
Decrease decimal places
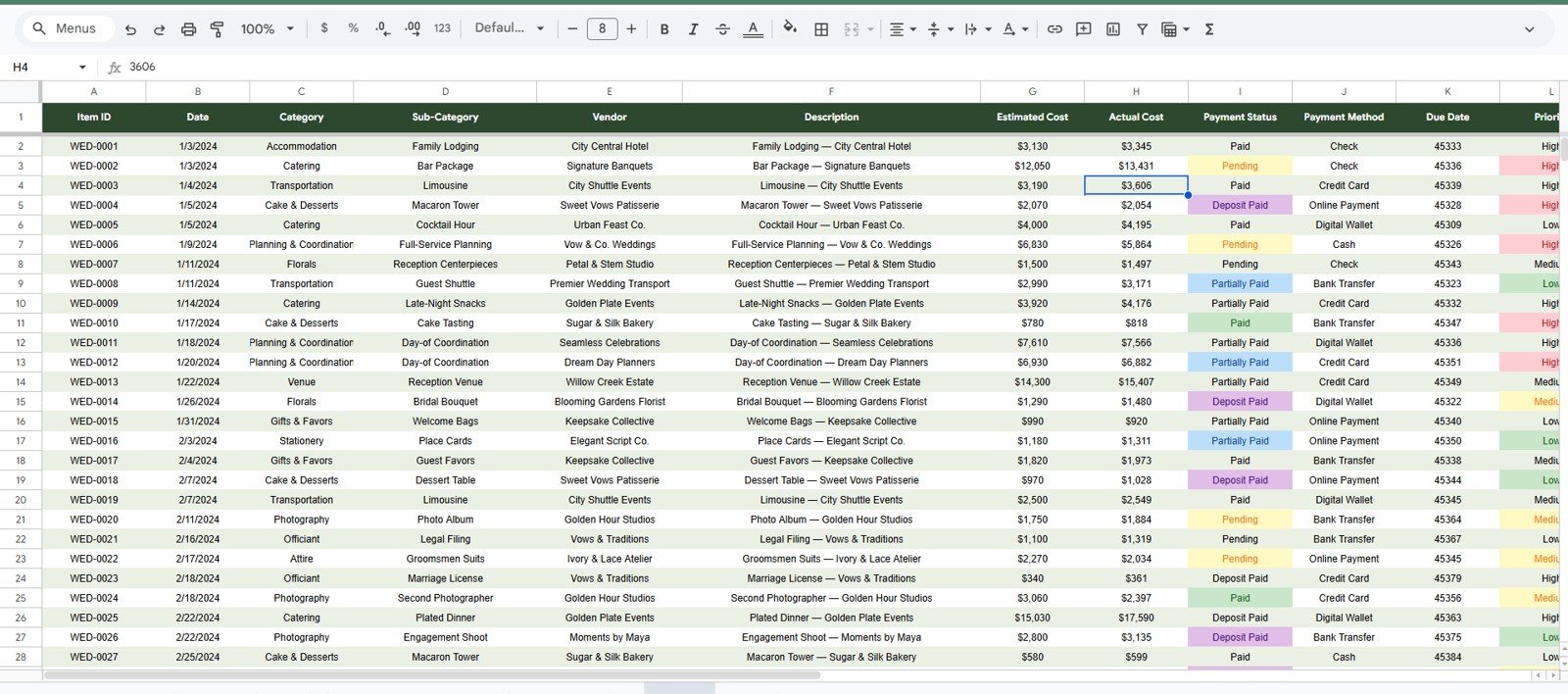tap(382, 28)
